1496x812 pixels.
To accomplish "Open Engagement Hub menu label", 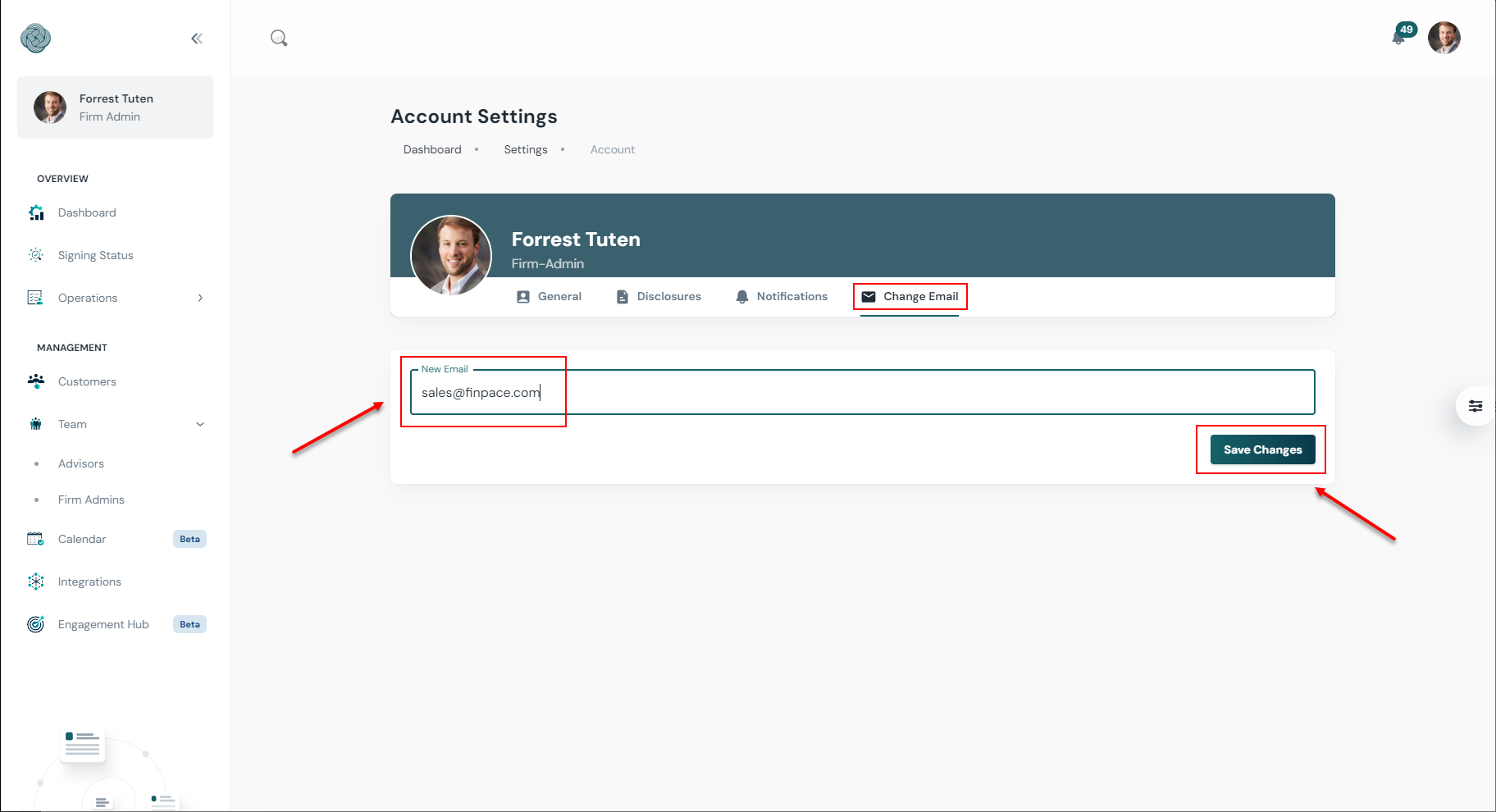I will (x=103, y=624).
